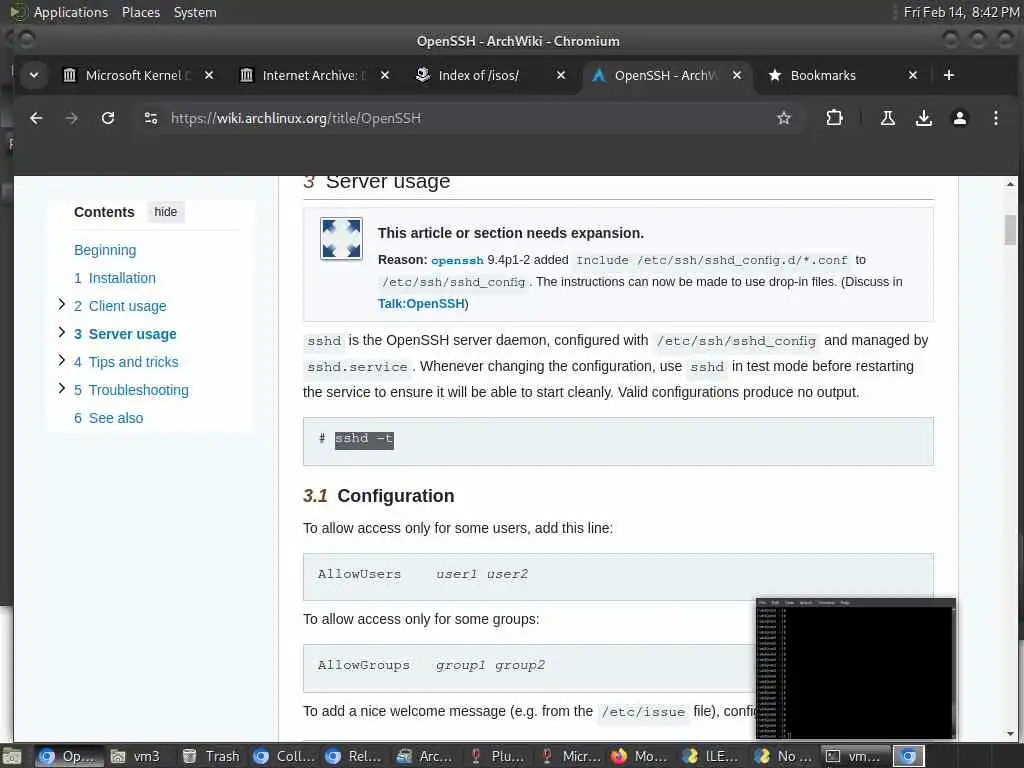This screenshot has height=768, width=1024.
Task: Open the Downloads icon
Action: coord(923,118)
